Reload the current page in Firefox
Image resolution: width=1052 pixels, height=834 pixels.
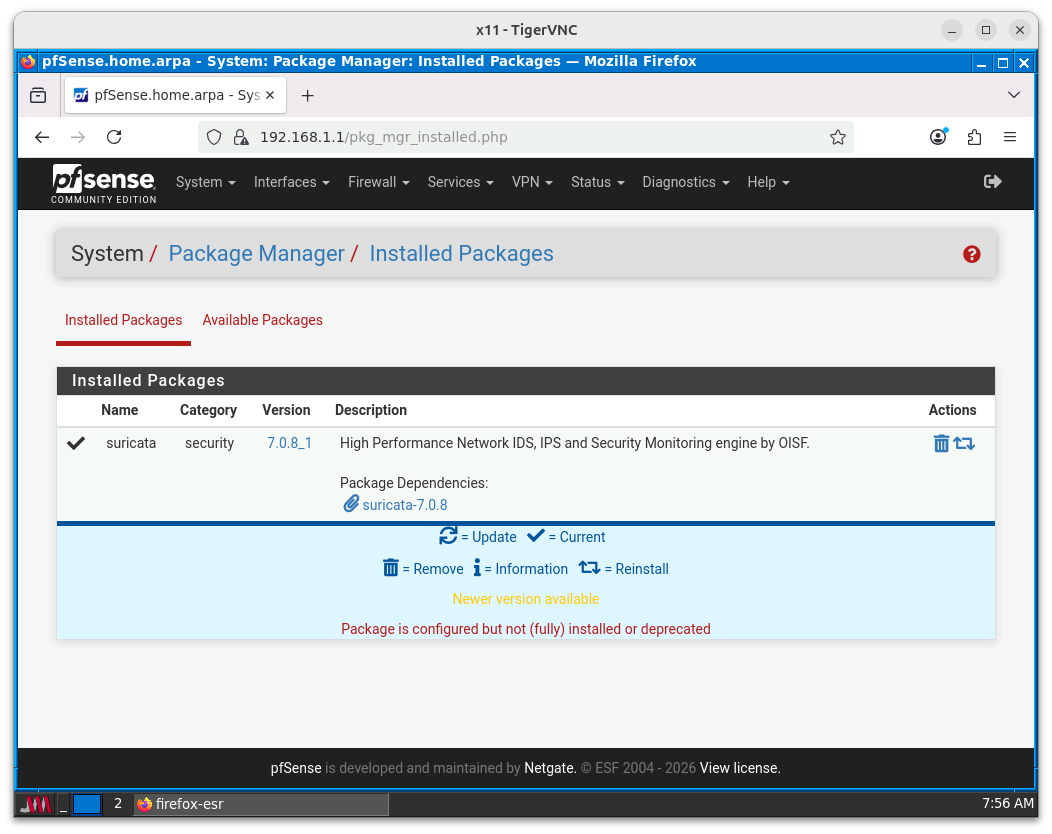pyautogui.click(x=114, y=138)
